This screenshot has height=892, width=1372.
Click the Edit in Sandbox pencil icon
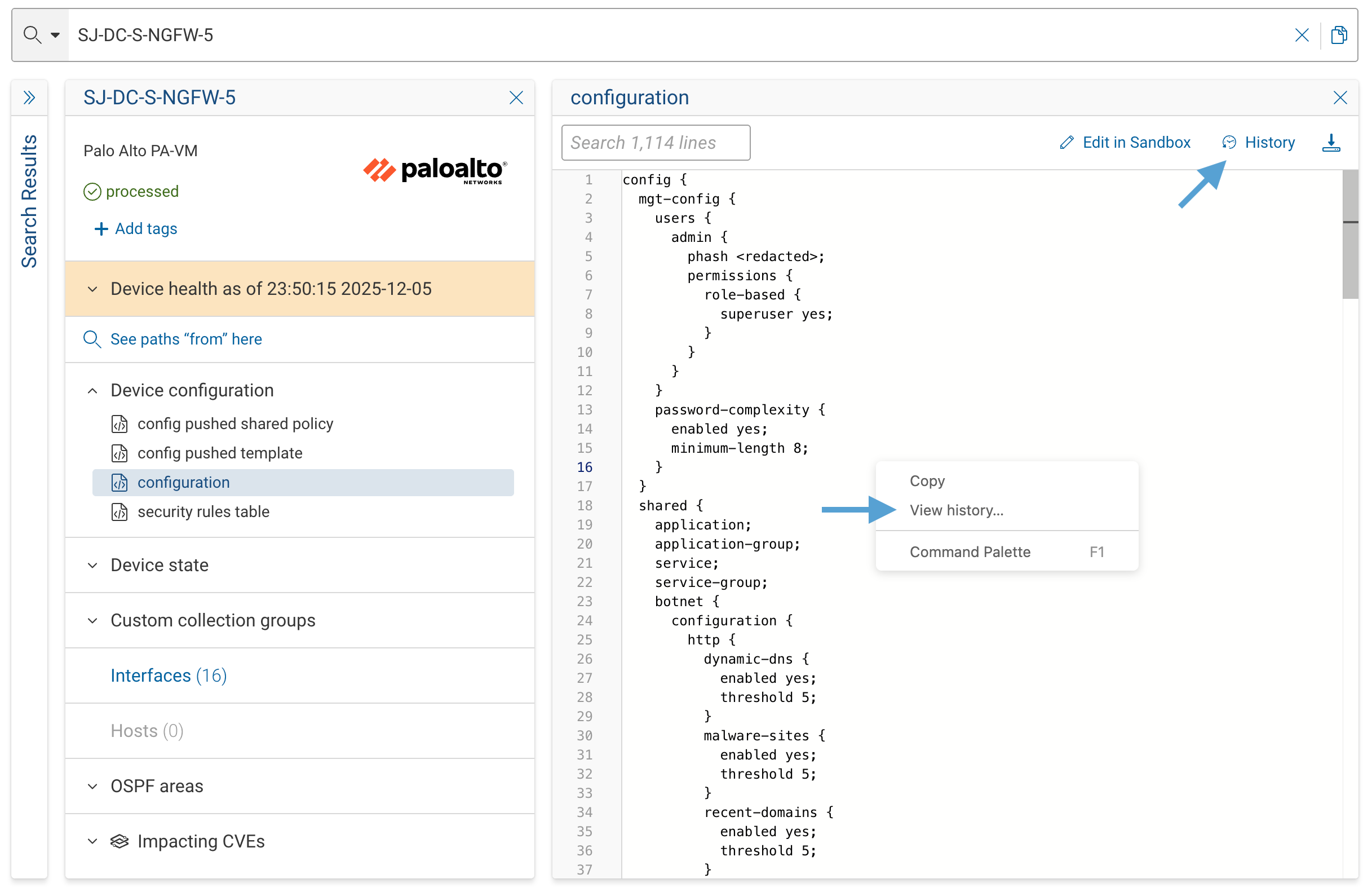1066,143
